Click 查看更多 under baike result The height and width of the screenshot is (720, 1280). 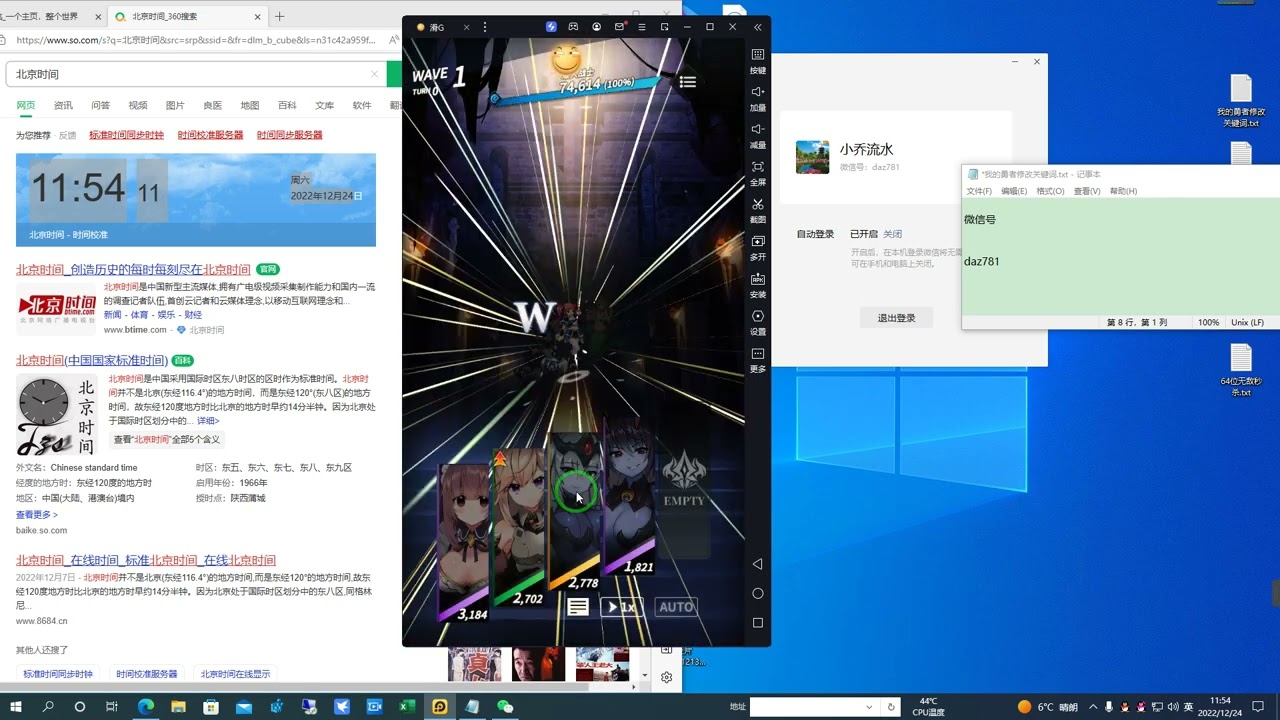(x=37, y=514)
